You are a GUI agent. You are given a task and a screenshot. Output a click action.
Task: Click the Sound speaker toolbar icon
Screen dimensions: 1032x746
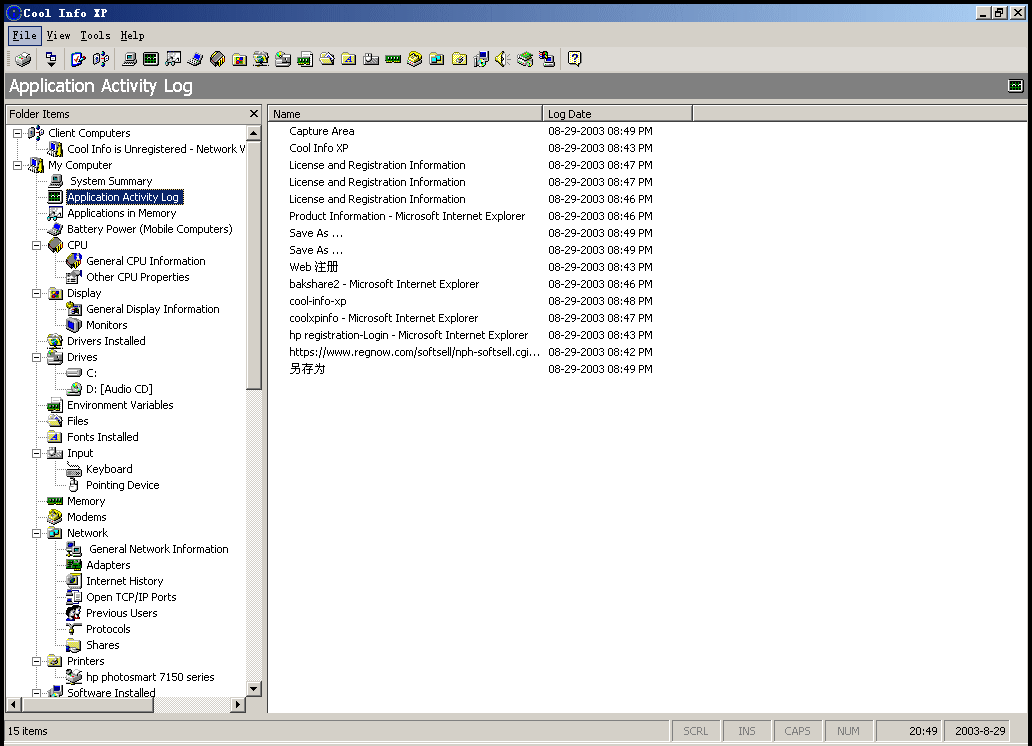(x=503, y=59)
